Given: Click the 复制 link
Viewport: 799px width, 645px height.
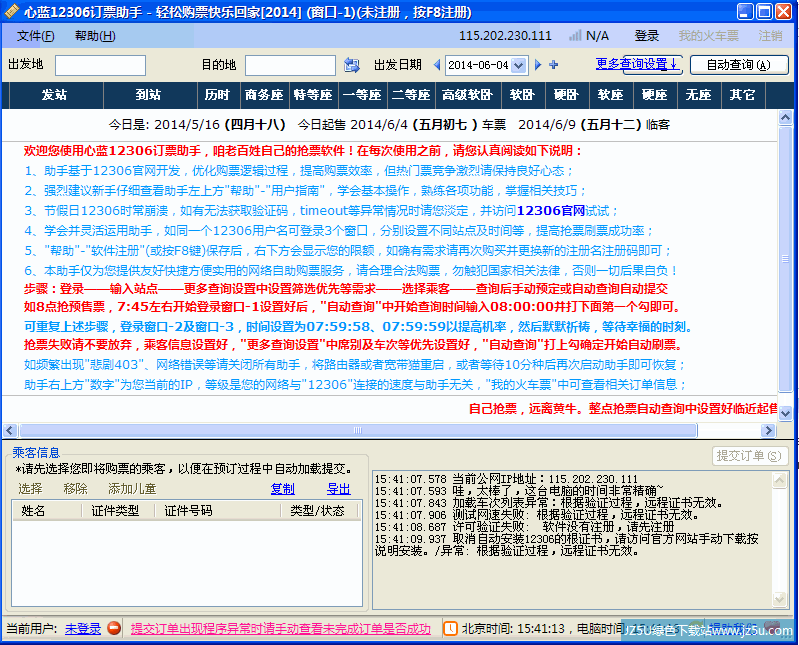Looking at the screenshot, I should click(282, 489).
